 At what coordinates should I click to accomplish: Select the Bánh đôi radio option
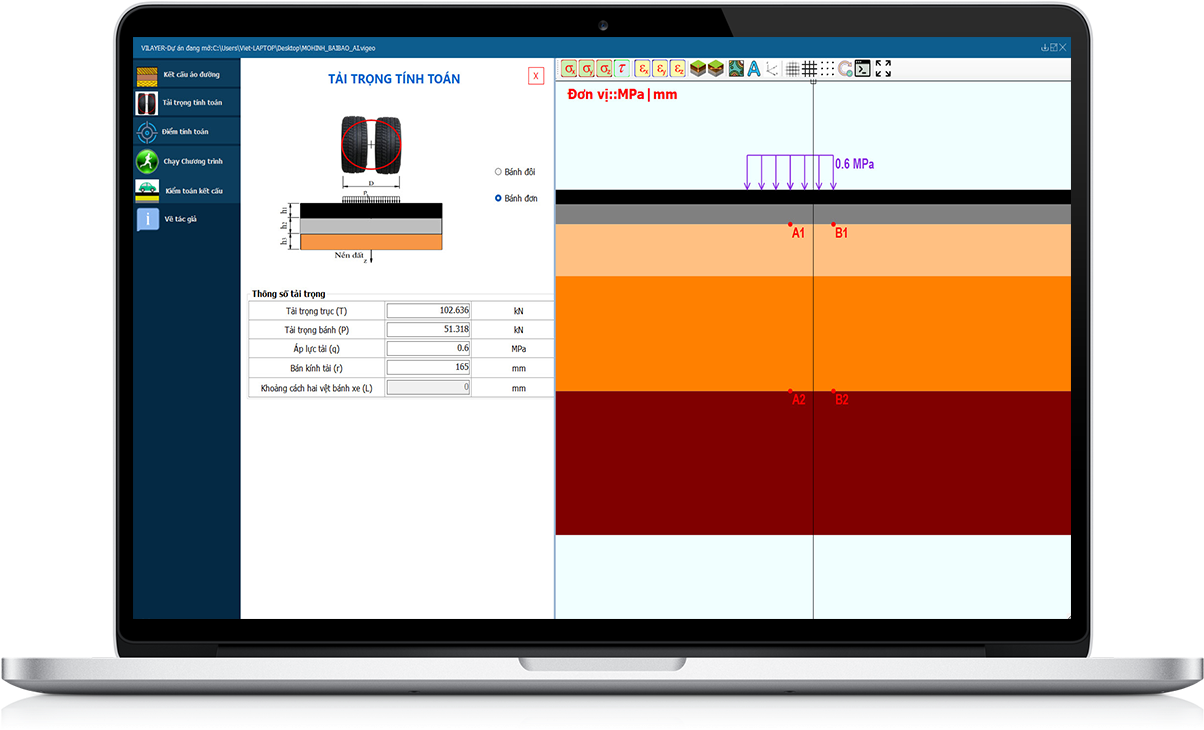click(x=499, y=171)
